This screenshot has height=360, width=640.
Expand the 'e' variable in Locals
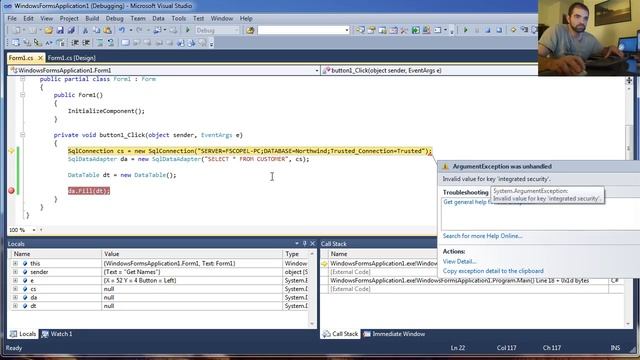(x=15, y=280)
